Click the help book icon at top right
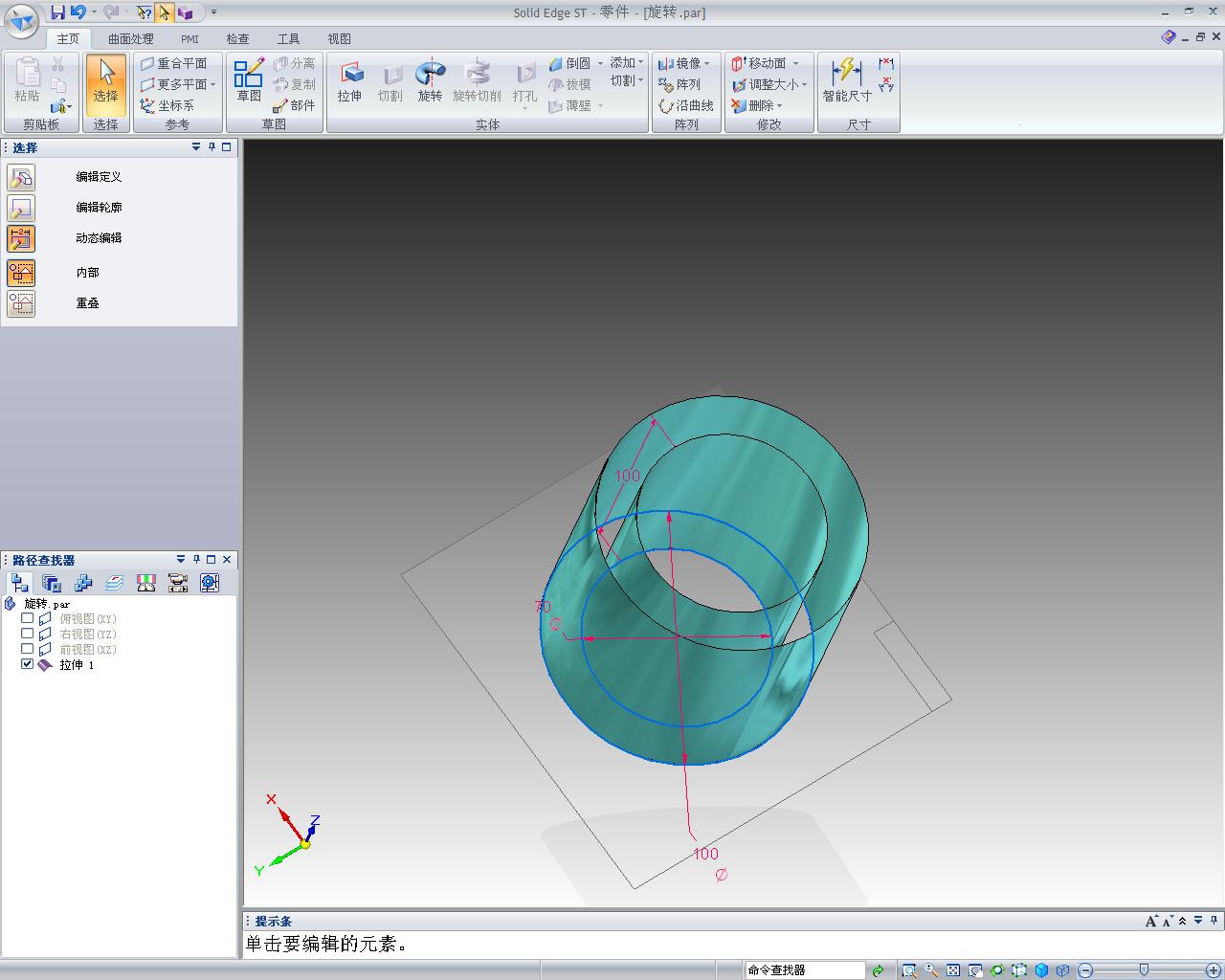Image resolution: width=1225 pixels, height=980 pixels. coord(1169,36)
